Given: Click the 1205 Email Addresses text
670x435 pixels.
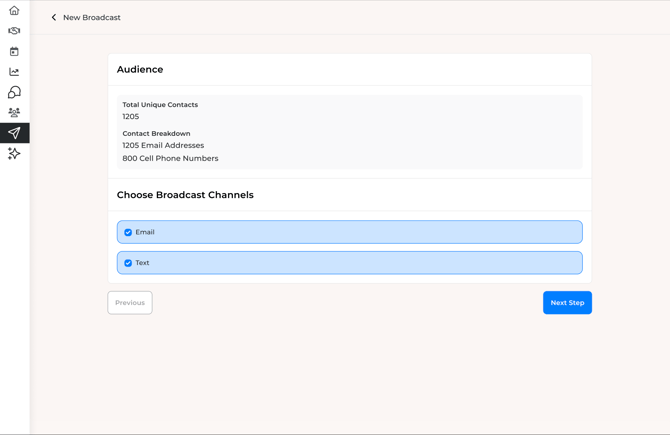Looking at the screenshot, I should (x=163, y=145).
